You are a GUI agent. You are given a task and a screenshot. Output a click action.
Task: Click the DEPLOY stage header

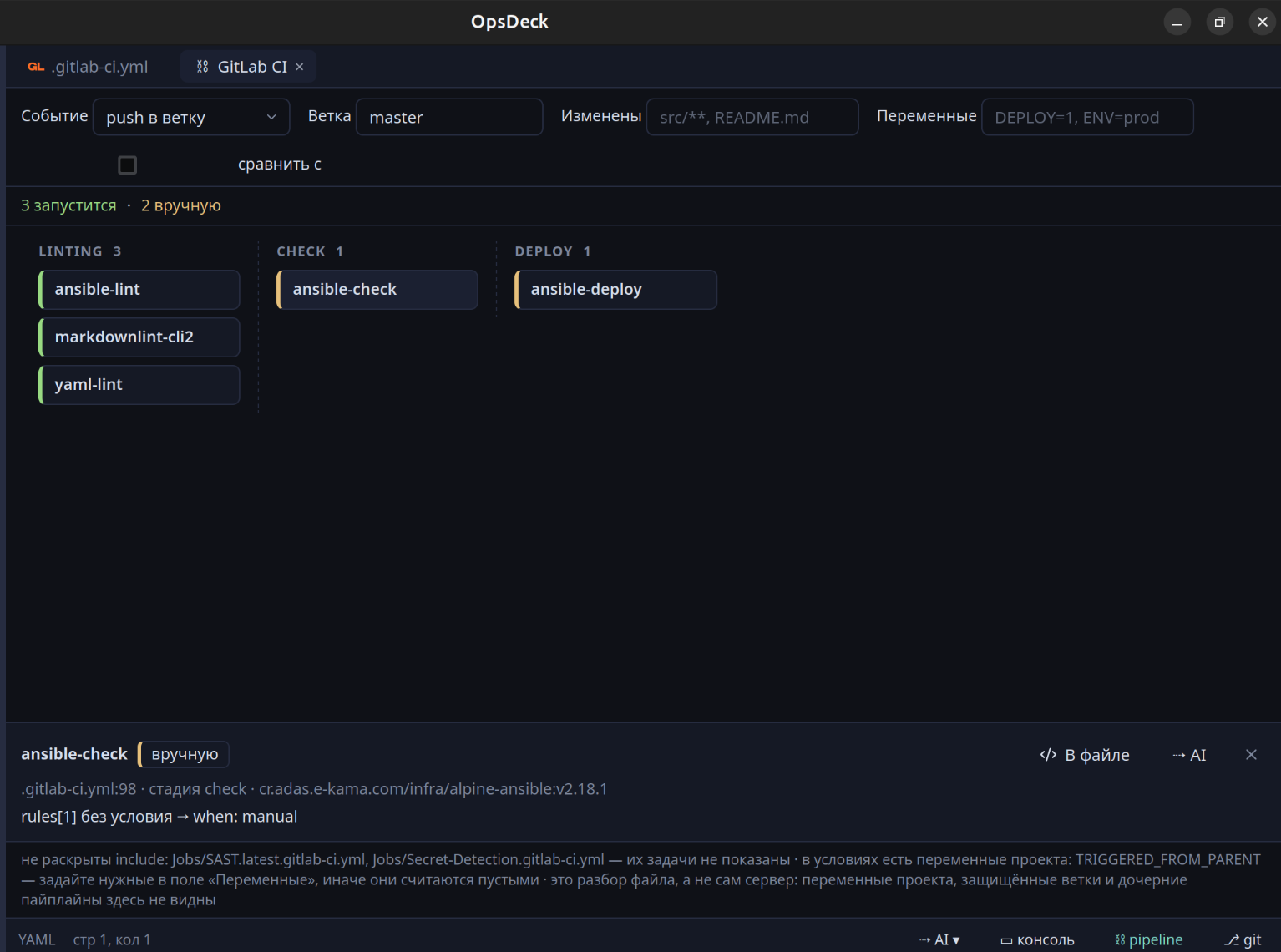coord(553,251)
